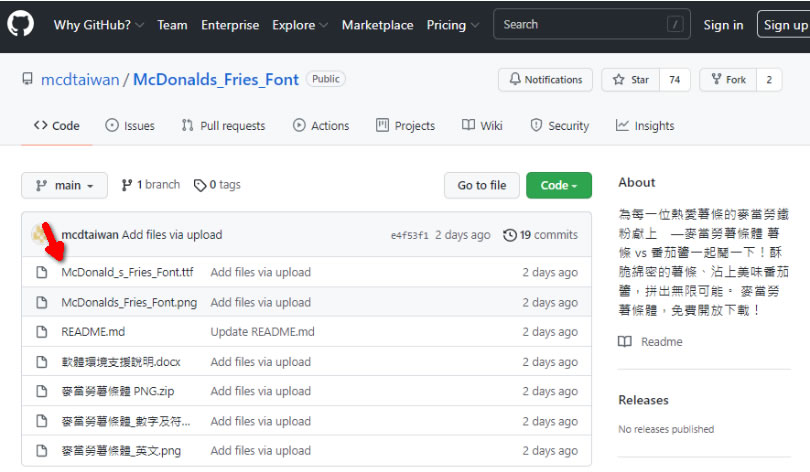810x472 pixels.
Task: Click the Notifications bell button
Action: coord(546,80)
